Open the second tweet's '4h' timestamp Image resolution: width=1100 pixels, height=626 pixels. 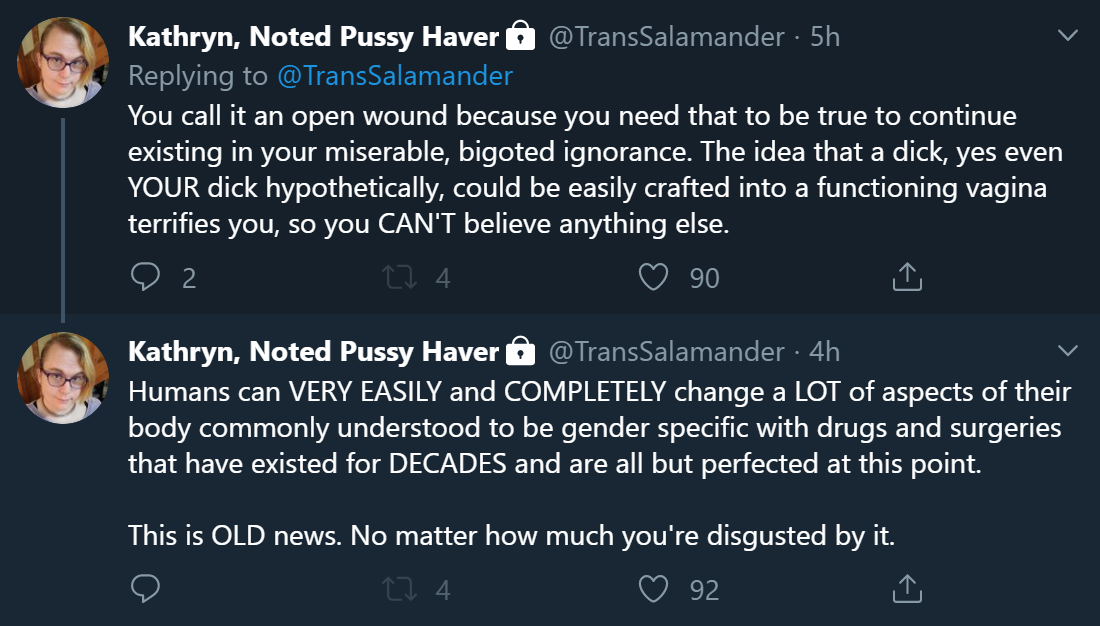[825, 351]
